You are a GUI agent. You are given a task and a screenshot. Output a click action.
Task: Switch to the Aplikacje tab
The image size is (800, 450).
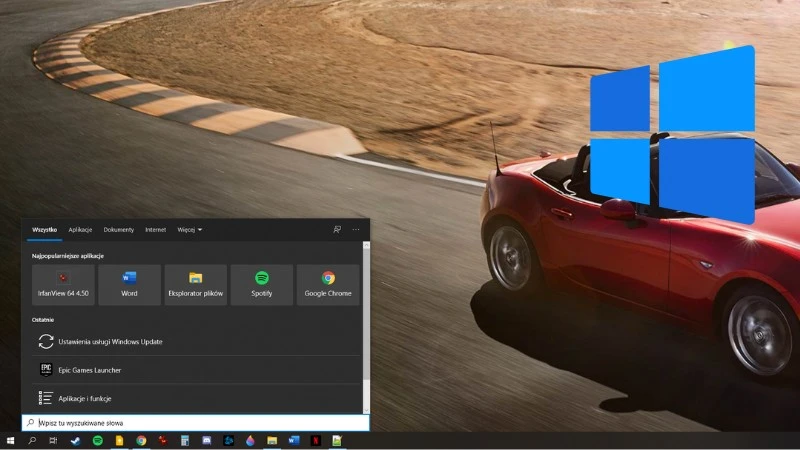(x=80, y=230)
